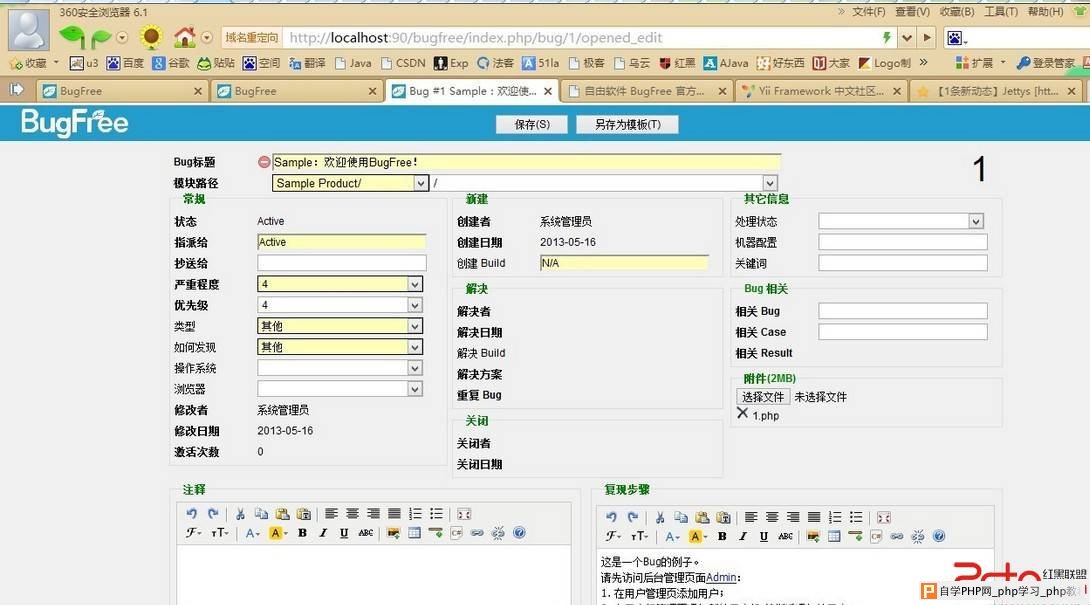The height and width of the screenshot is (605, 1090).
Task: Center align in the 注释 editor
Action: pyautogui.click(x=352, y=514)
